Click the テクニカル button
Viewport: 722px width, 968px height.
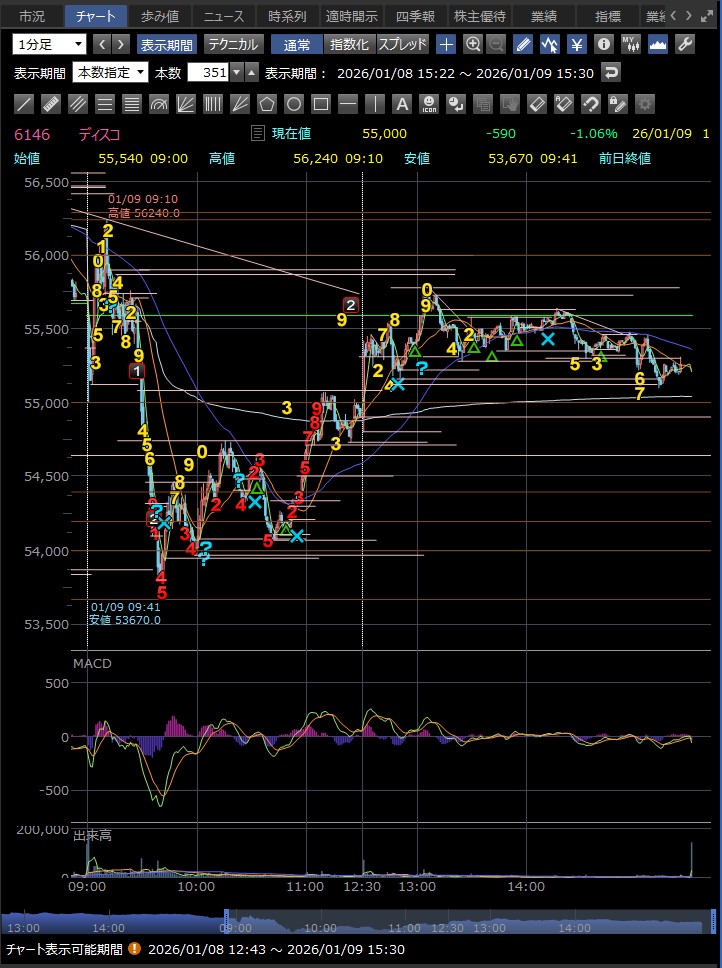pyautogui.click(x=234, y=44)
